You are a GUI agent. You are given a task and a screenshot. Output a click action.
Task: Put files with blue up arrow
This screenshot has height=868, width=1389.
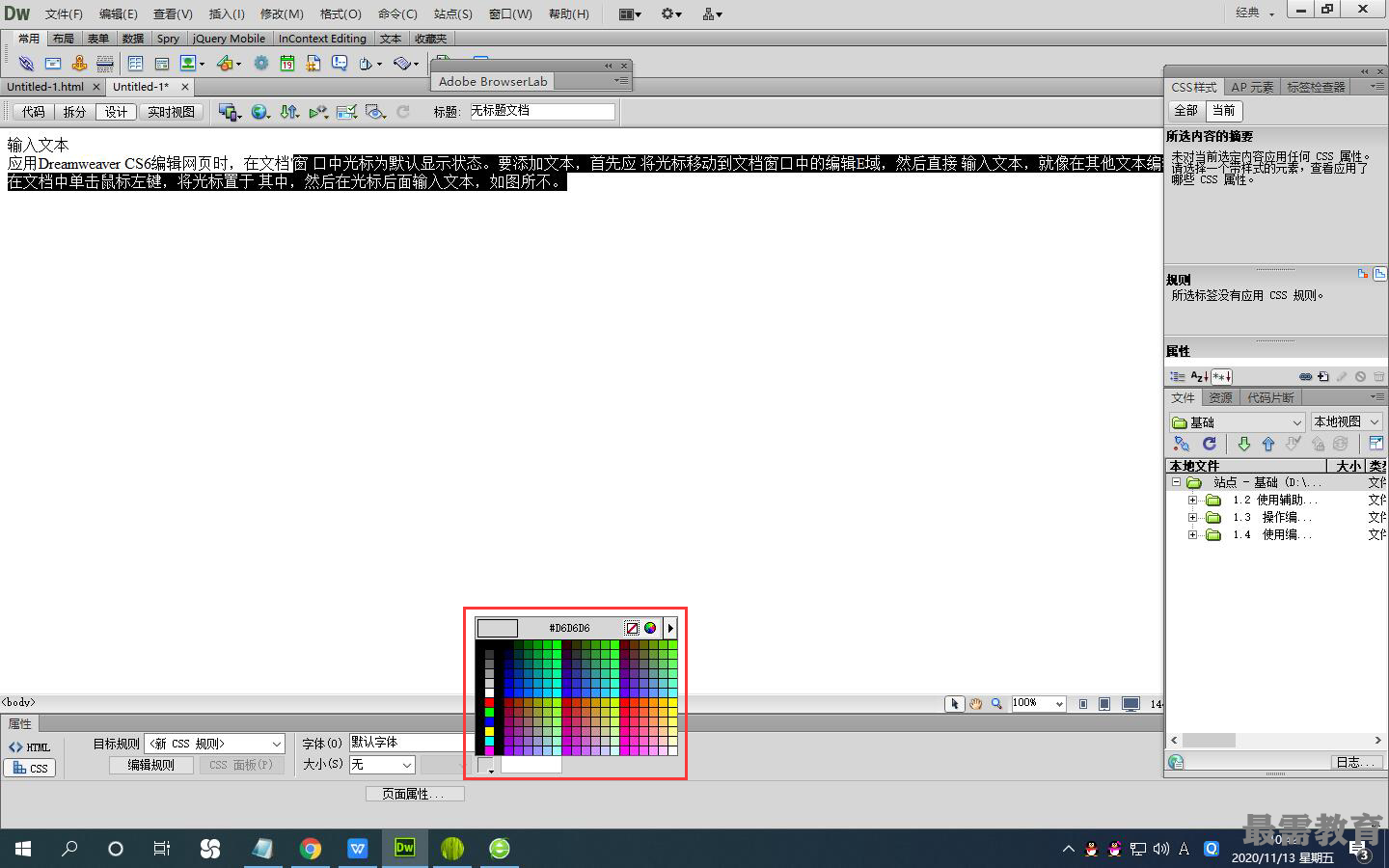(x=1268, y=444)
